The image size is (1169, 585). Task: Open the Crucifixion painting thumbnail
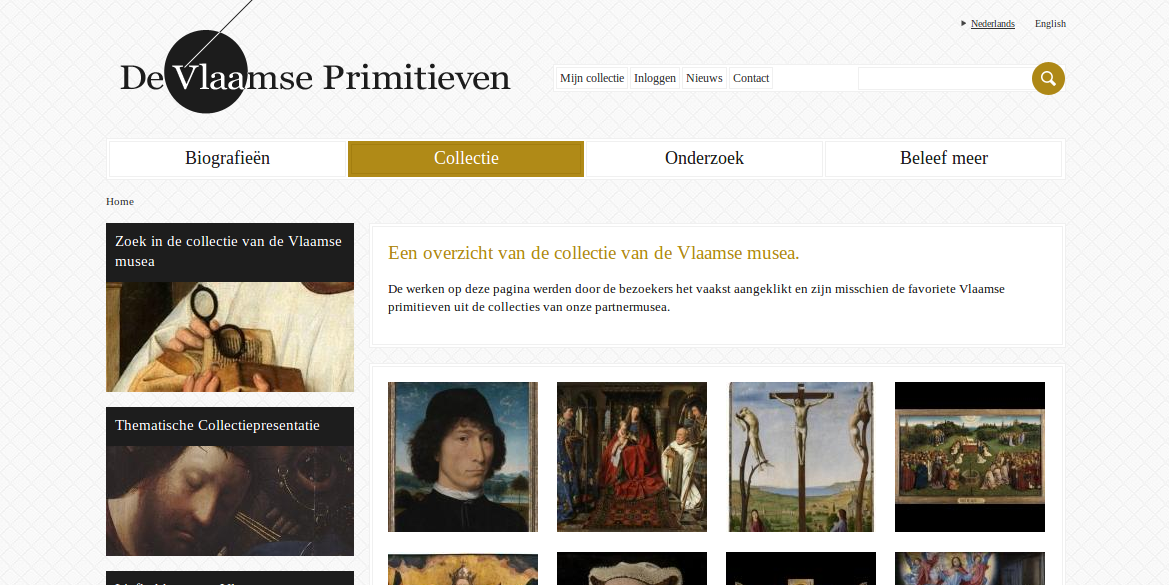pyautogui.click(x=801, y=457)
